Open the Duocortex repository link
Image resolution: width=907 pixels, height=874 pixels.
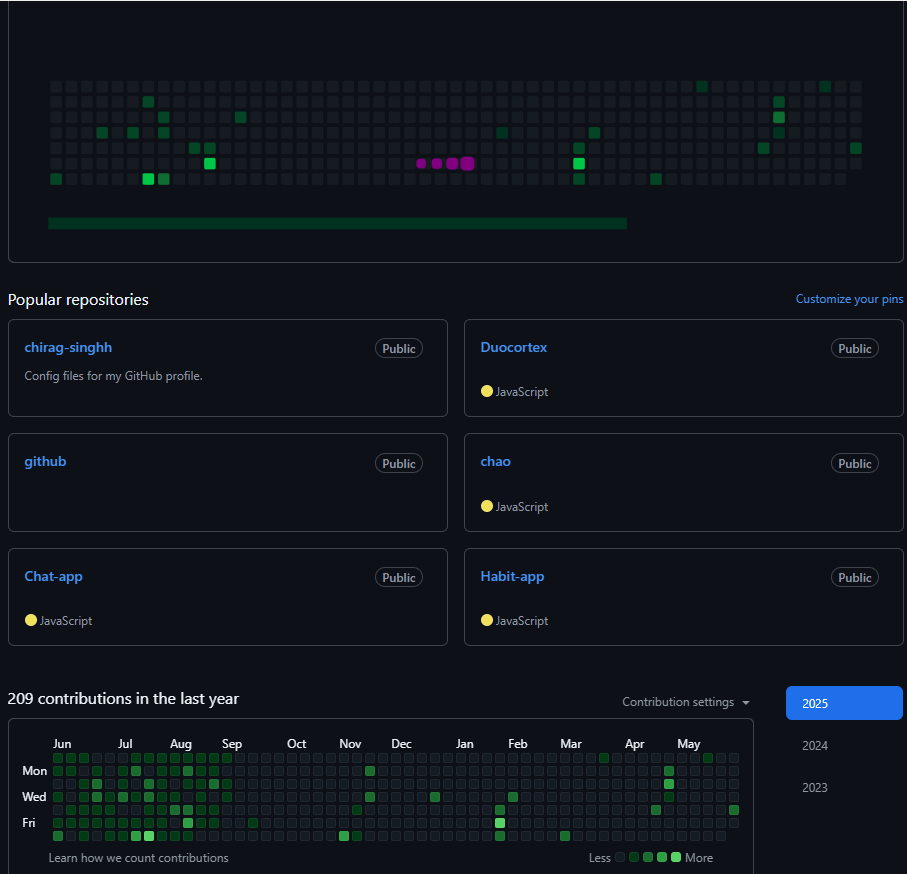coord(514,348)
